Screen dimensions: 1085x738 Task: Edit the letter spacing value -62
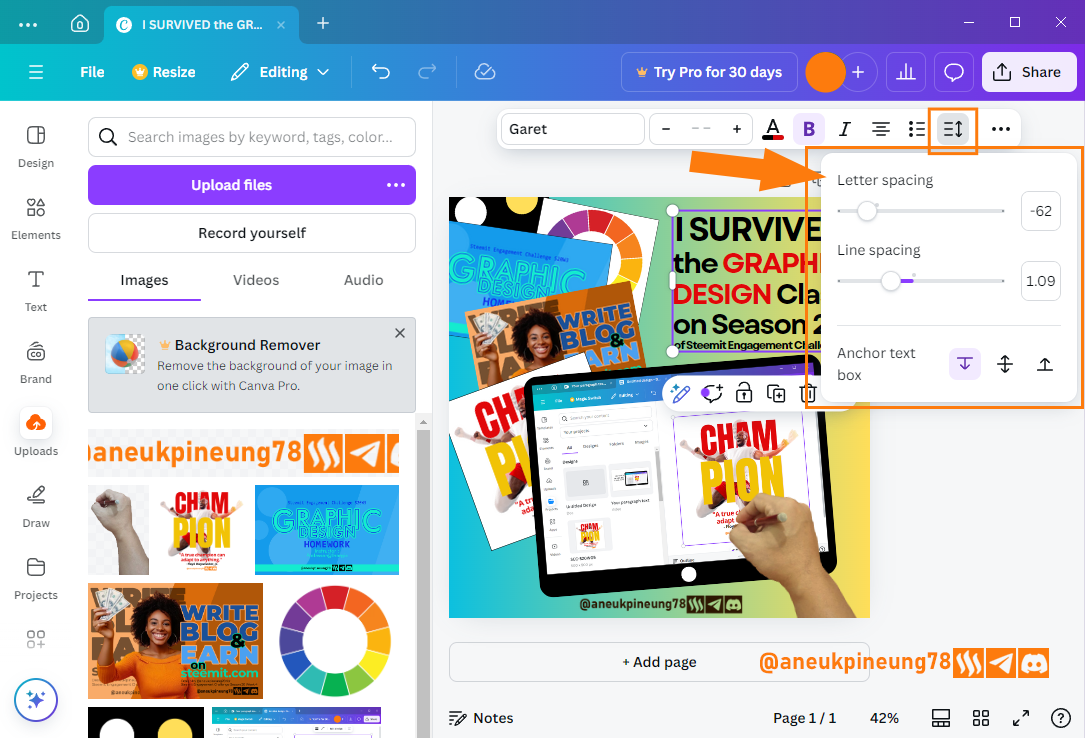1040,211
